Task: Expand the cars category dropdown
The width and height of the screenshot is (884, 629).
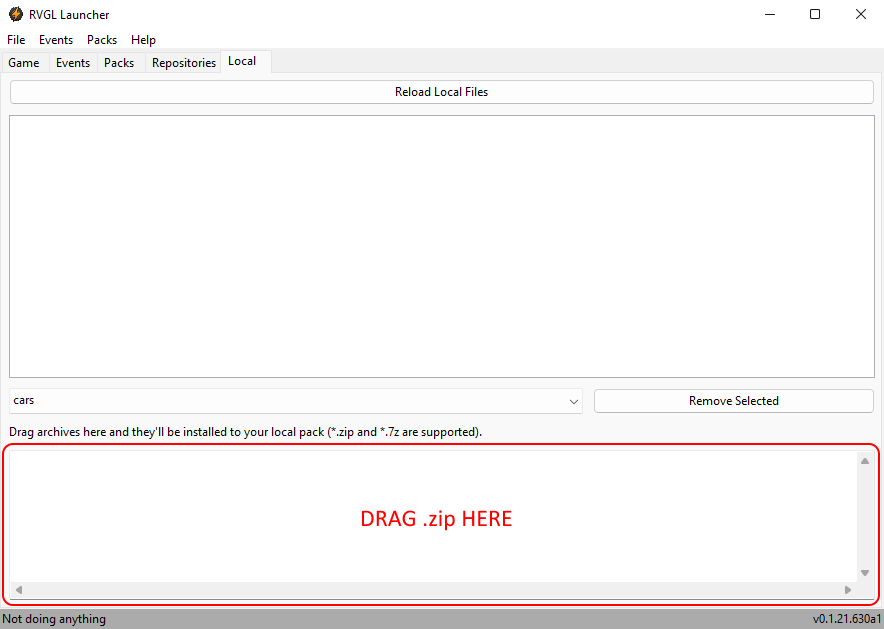Action: [295, 401]
